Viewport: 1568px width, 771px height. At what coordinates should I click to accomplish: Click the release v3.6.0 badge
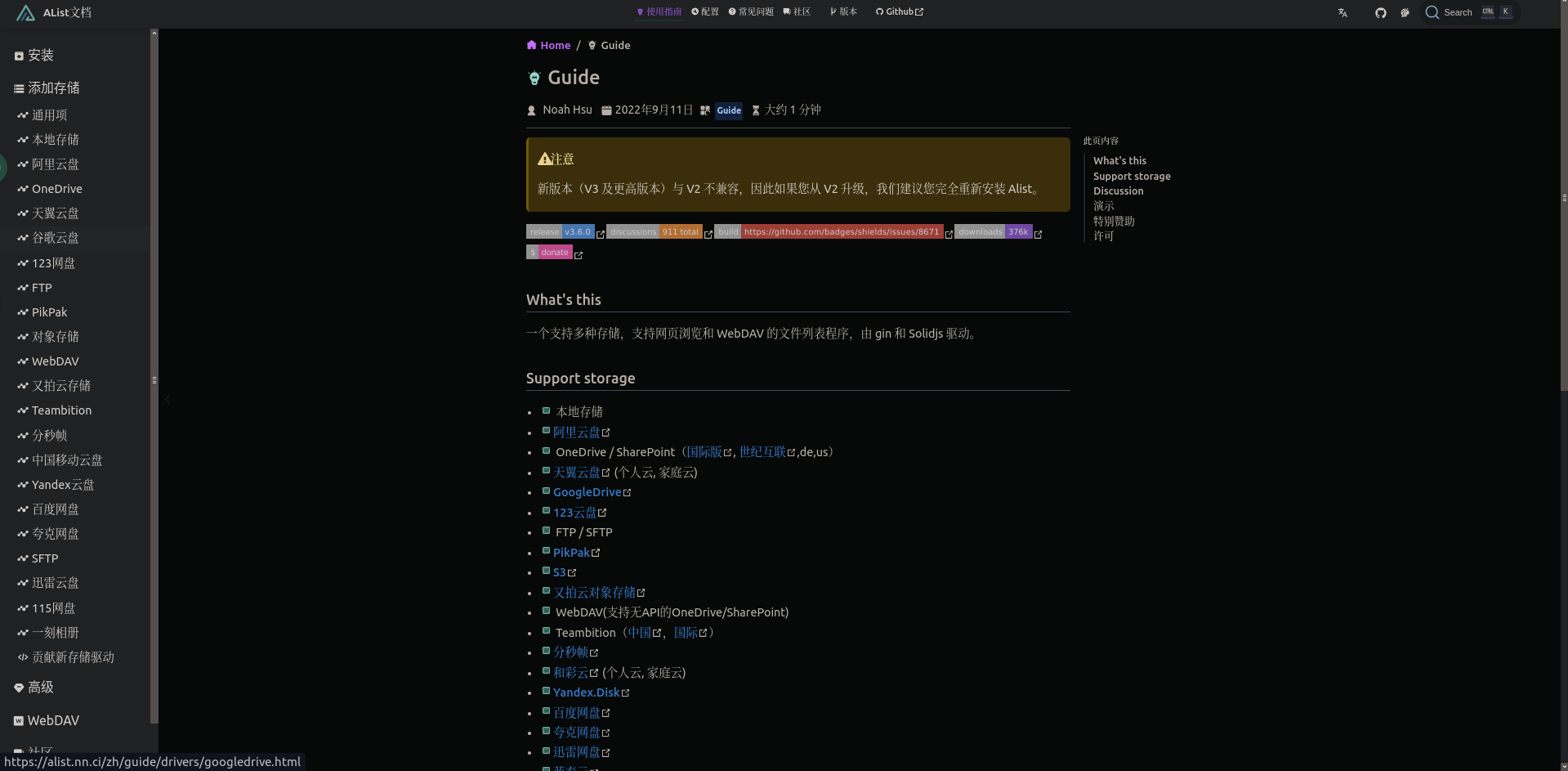click(x=560, y=232)
